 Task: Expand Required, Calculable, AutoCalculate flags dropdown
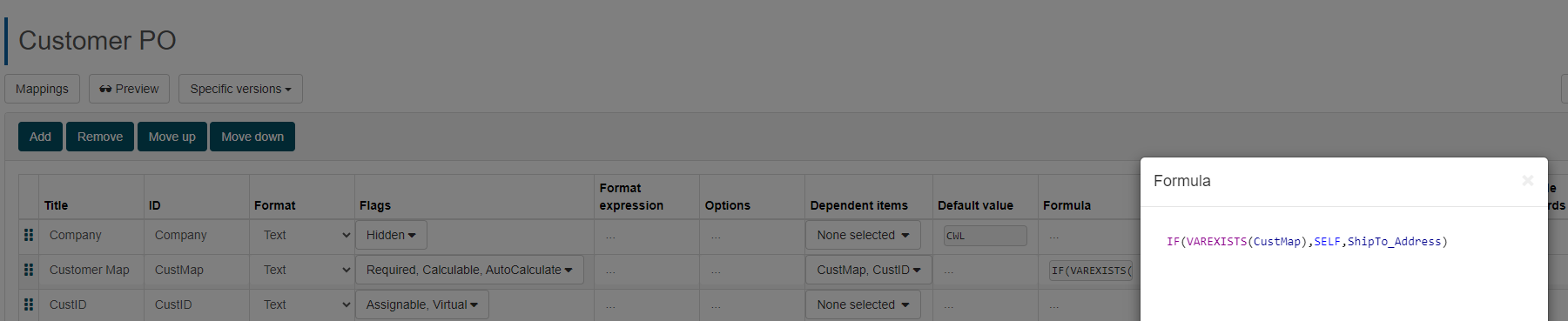coord(469,270)
